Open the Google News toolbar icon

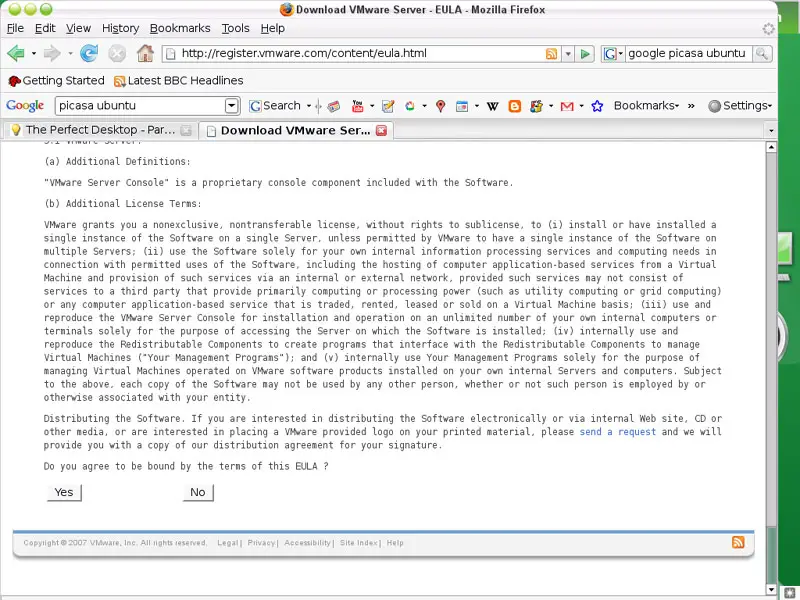(x=334, y=106)
